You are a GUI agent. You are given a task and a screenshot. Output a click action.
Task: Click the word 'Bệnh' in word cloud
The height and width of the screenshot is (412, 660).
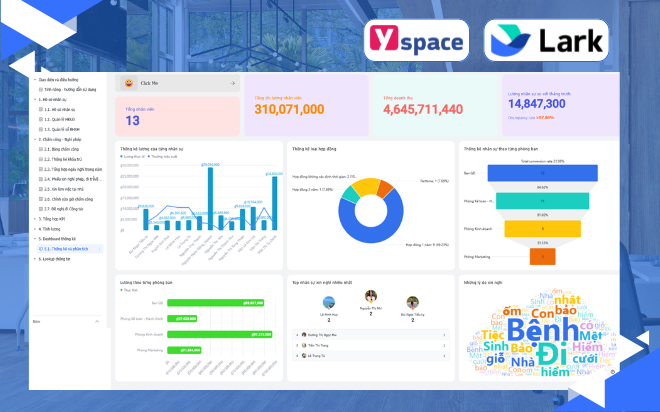[543, 330]
